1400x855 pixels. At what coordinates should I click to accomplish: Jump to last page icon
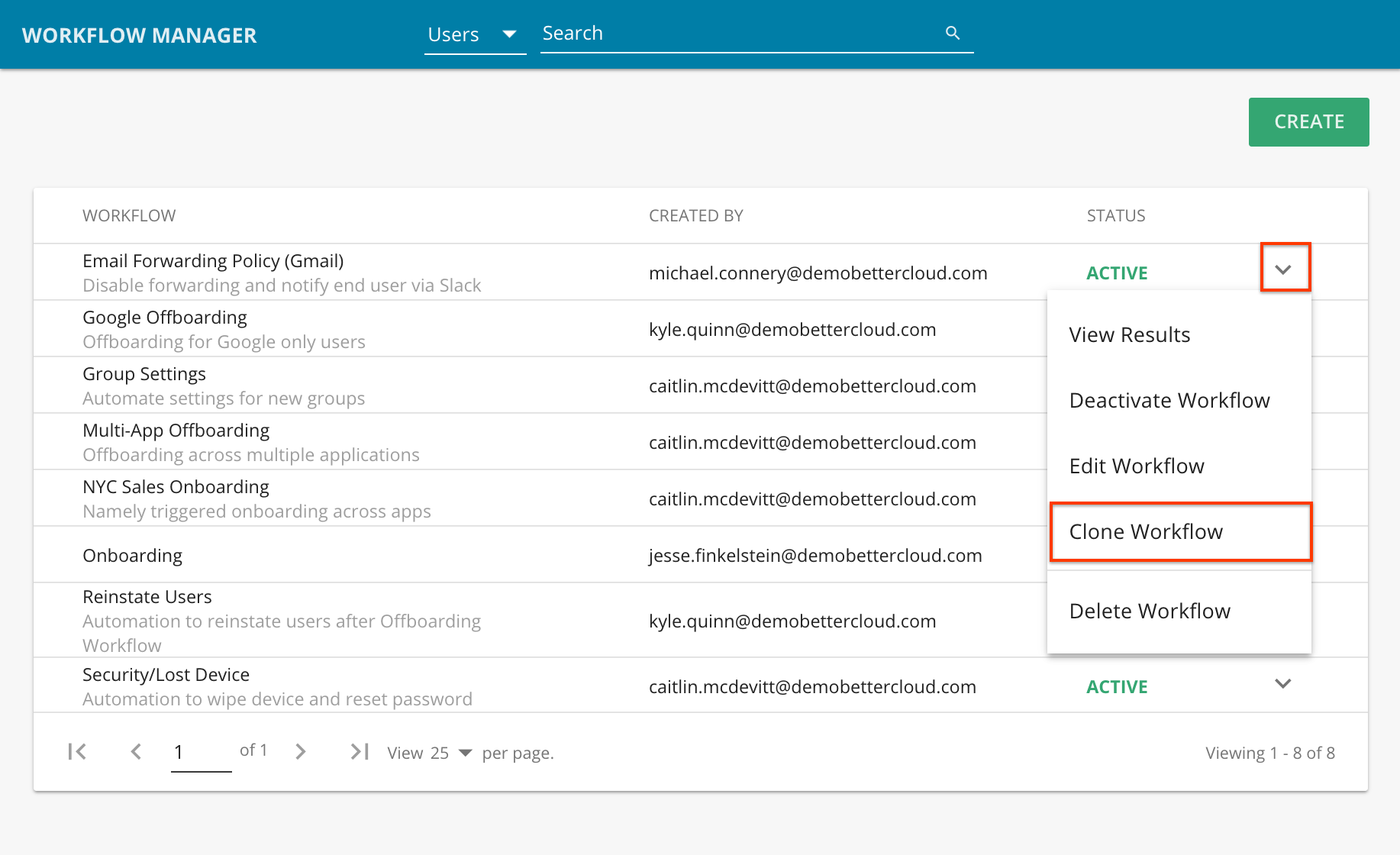point(360,752)
